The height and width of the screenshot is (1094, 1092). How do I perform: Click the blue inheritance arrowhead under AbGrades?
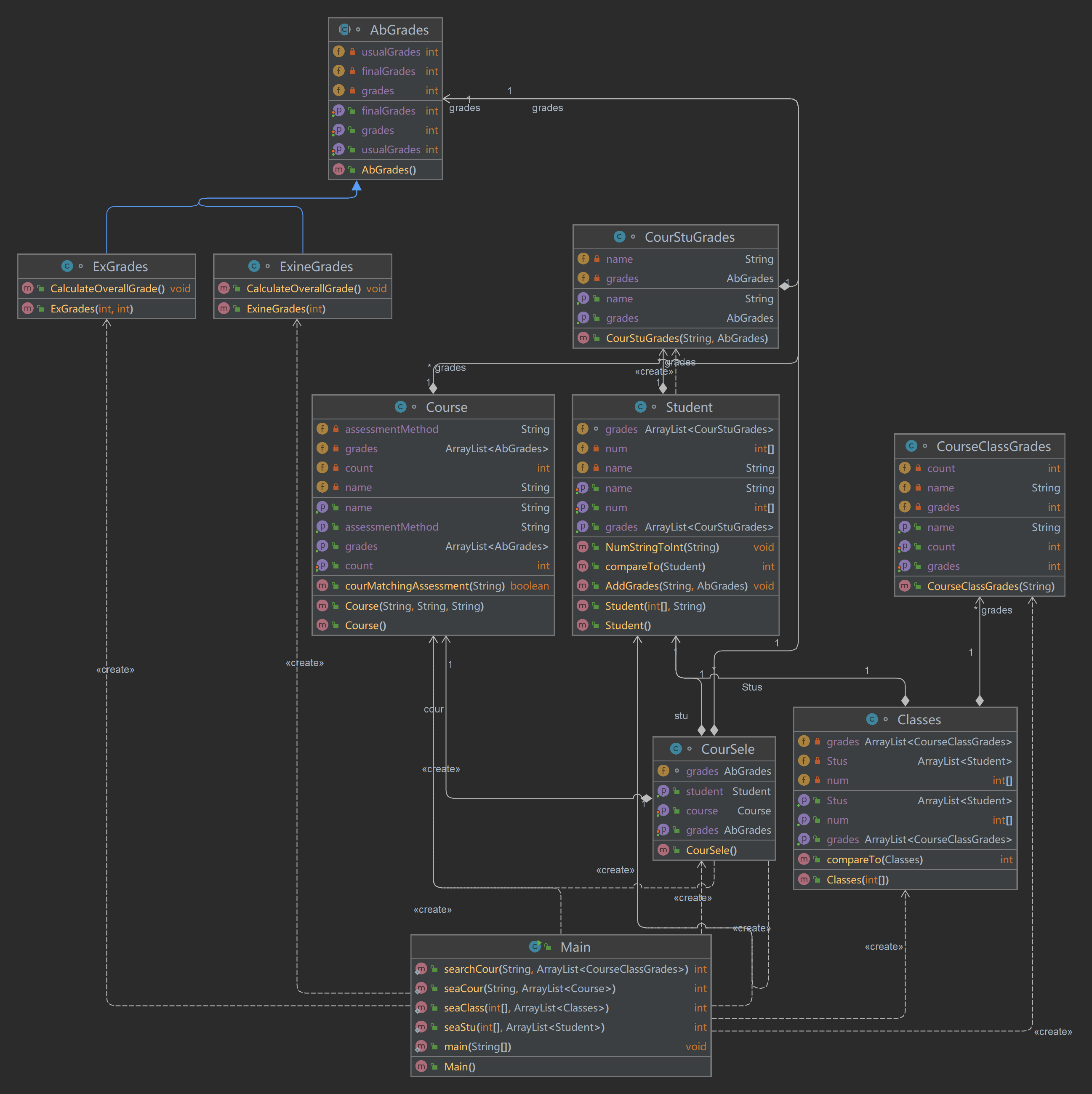357,186
